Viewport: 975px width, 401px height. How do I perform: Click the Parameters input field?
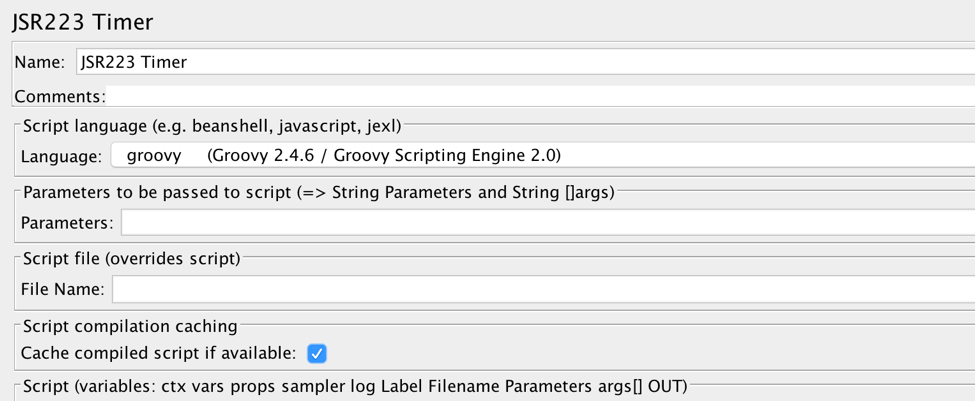pyautogui.click(x=545, y=222)
